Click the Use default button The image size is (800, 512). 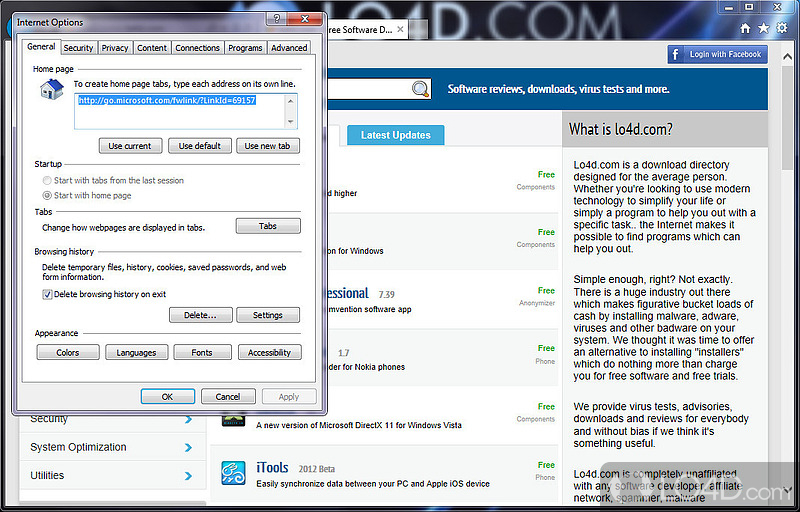(199, 146)
